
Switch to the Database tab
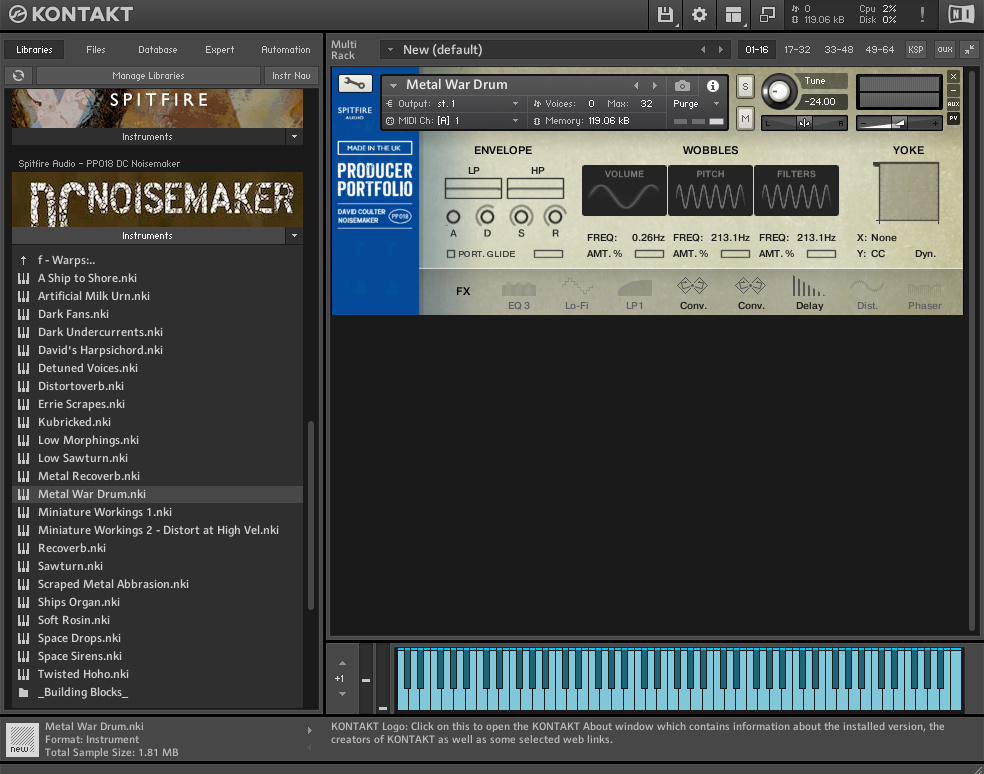pyautogui.click(x=158, y=50)
